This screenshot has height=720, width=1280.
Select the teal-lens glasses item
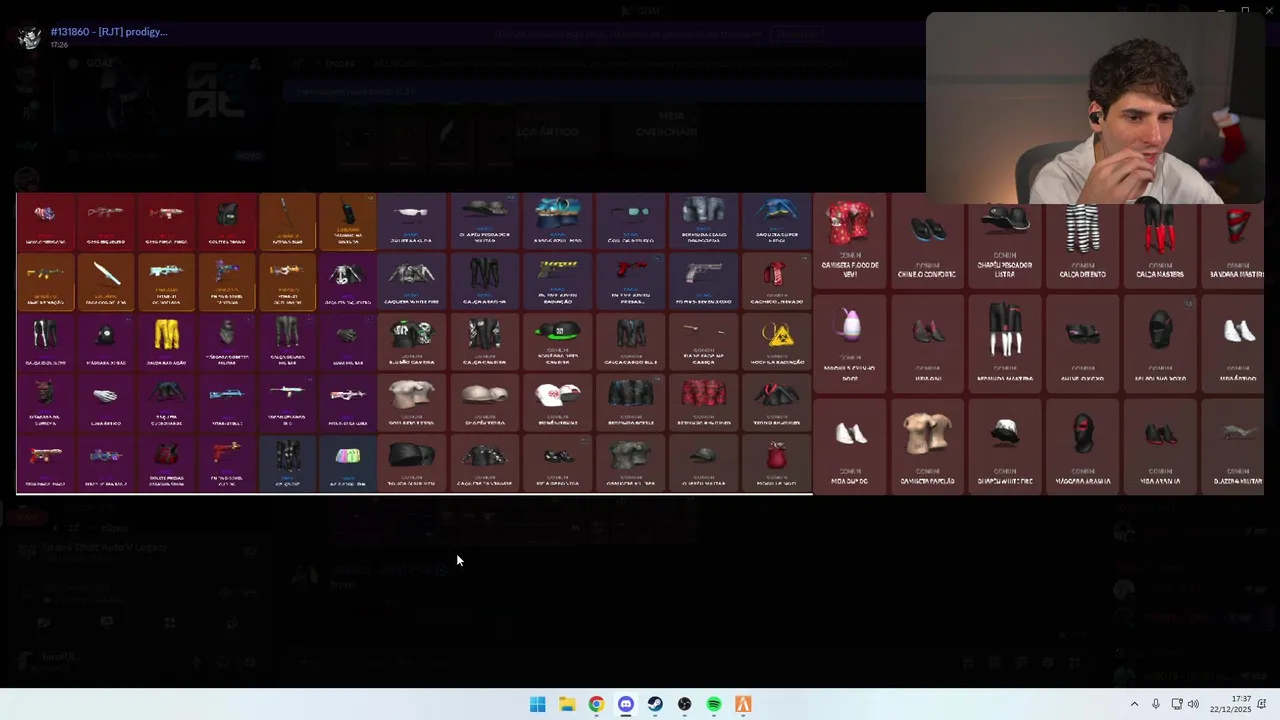[x=630, y=220]
